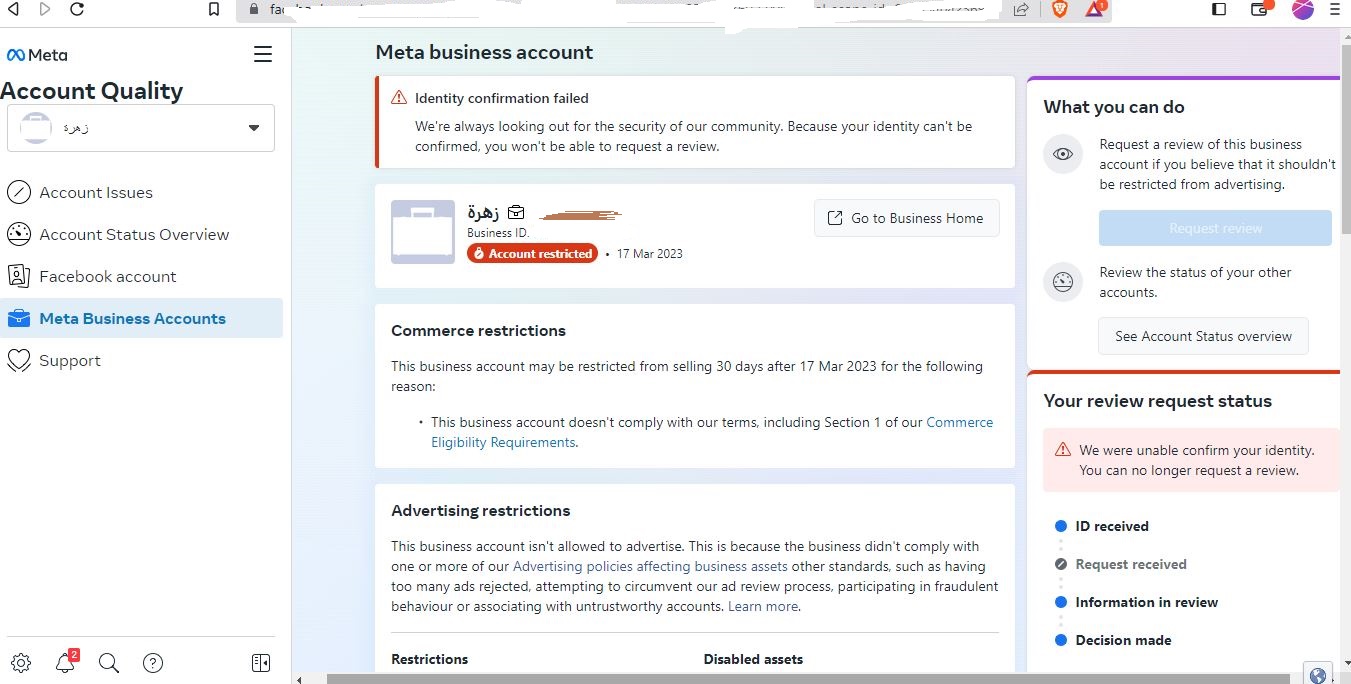Open notifications bell with red badge
The image size is (1351, 684).
click(x=66, y=661)
